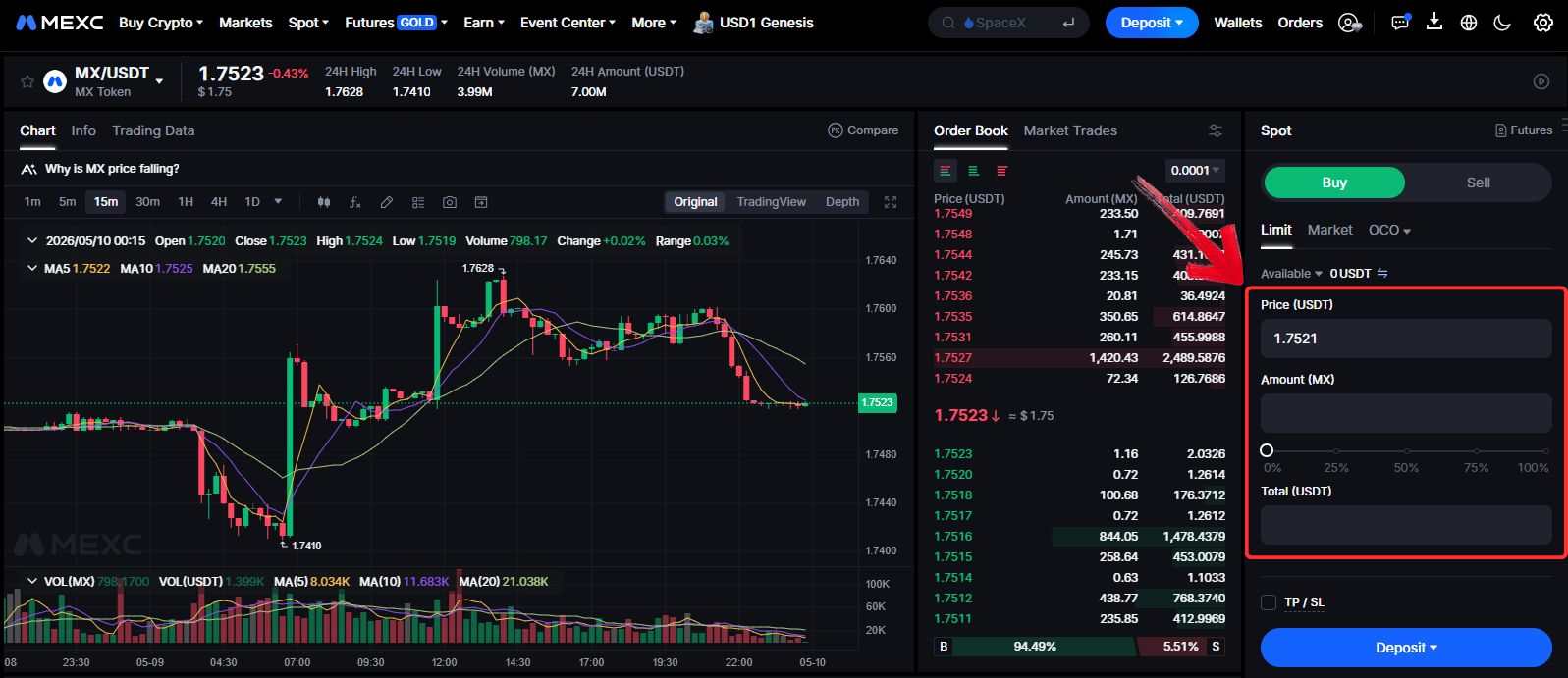Collapse the VOL indicator row
Screen dimensions: 1568x678
(31, 581)
